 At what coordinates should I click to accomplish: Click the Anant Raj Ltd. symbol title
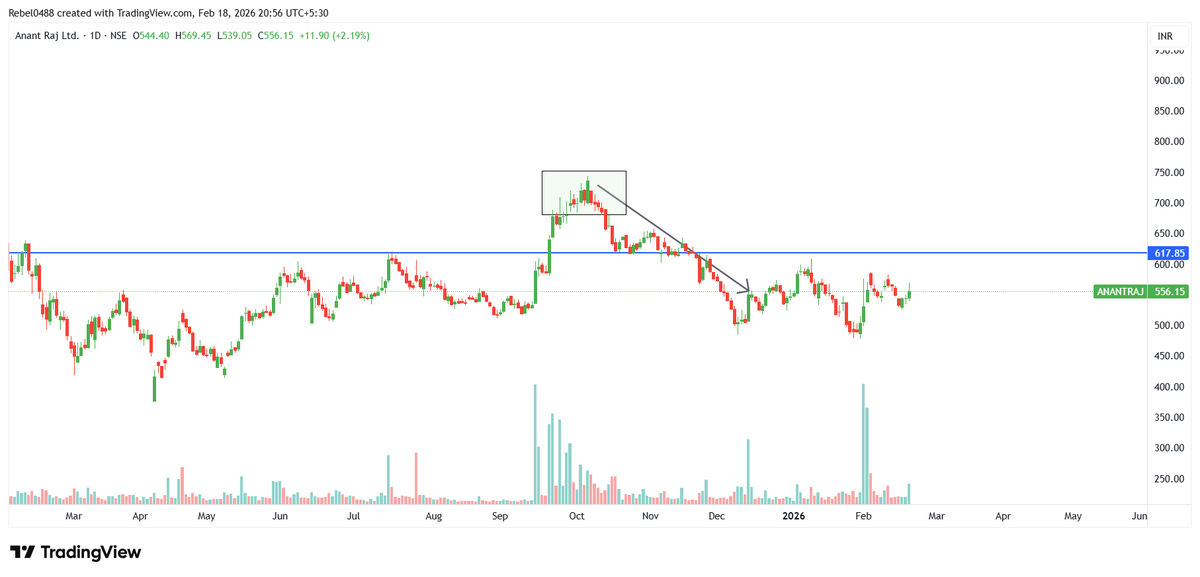(47, 36)
